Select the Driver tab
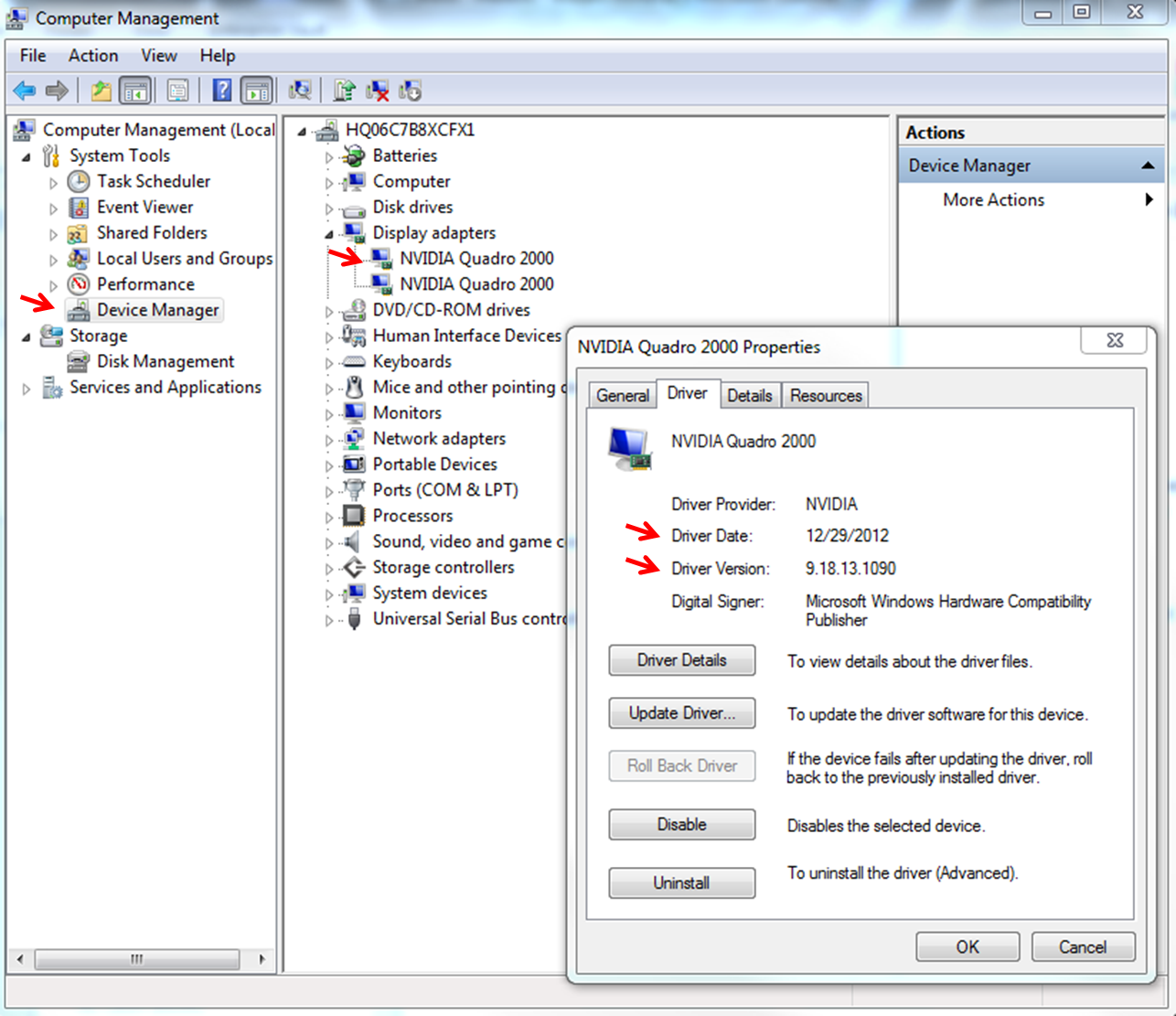Viewport: 1176px width, 1016px height. coord(687,393)
